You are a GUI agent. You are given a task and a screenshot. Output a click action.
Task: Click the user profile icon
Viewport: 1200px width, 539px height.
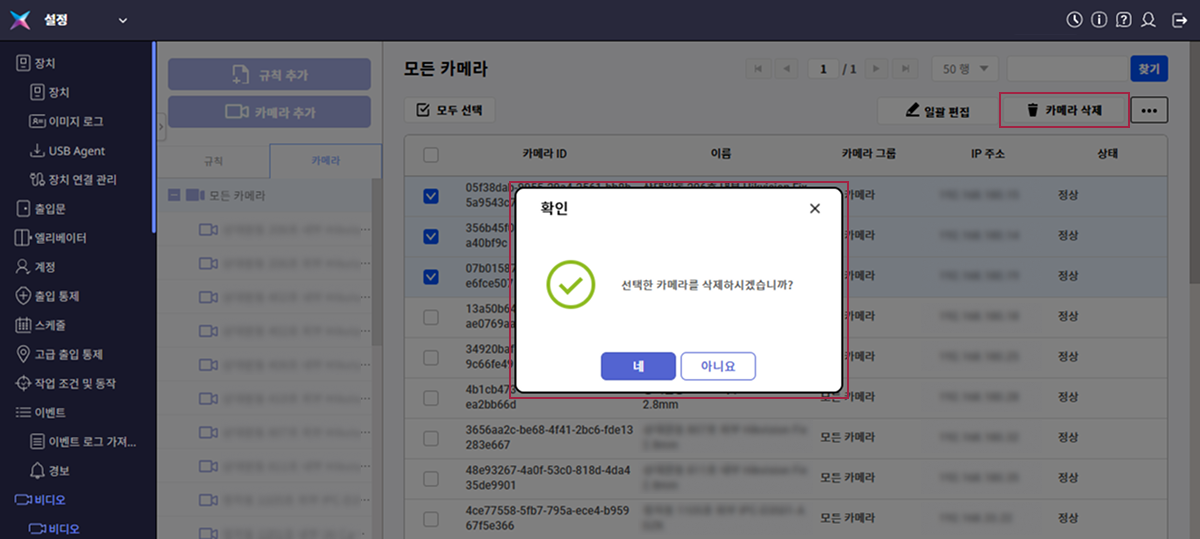pyautogui.click(x=1149, y=20)
